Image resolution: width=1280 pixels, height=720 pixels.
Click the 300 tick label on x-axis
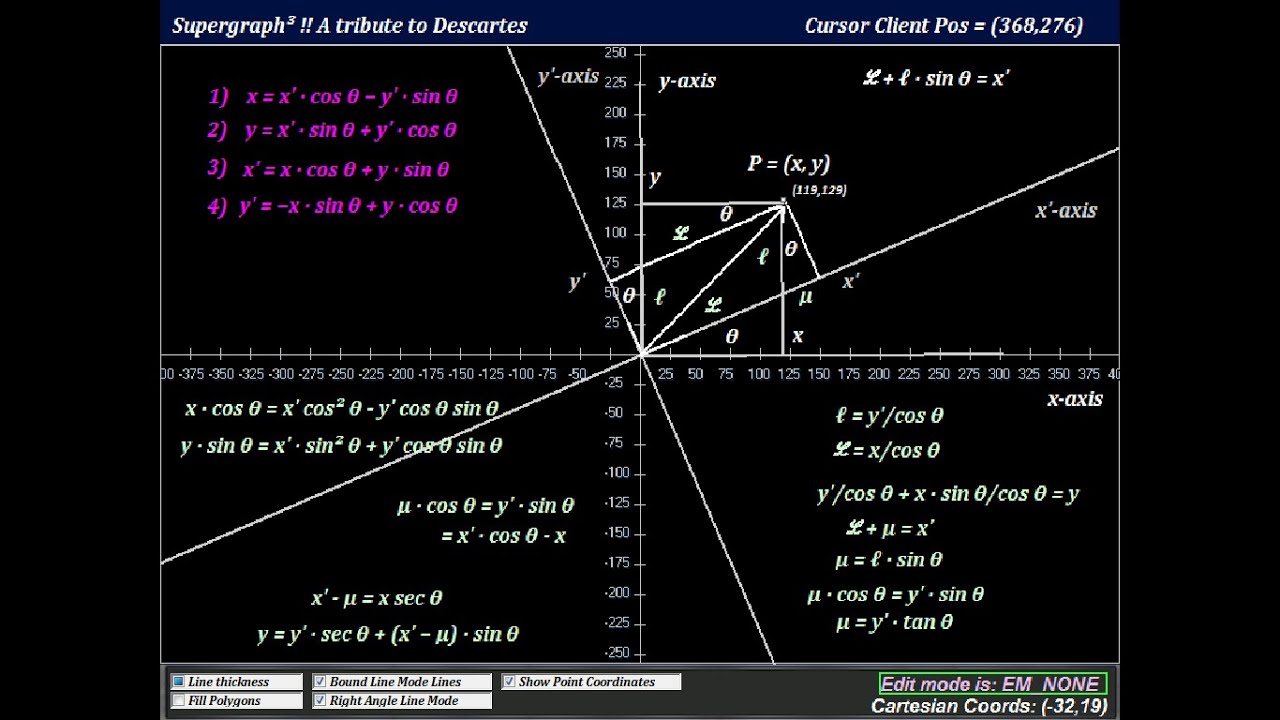tap(998, 374)
